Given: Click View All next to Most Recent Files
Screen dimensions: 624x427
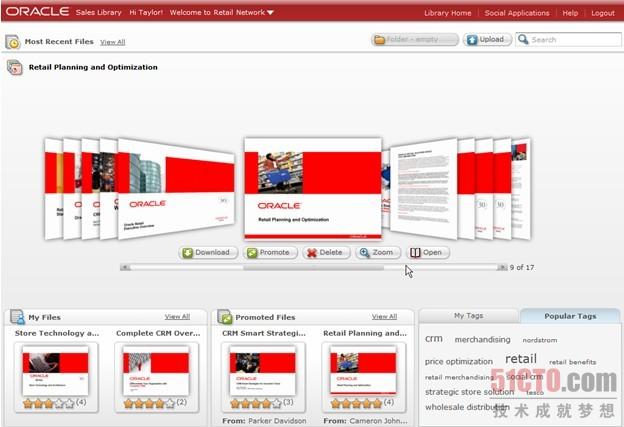Looking at the screenshot, I should (x=113, y=42).
